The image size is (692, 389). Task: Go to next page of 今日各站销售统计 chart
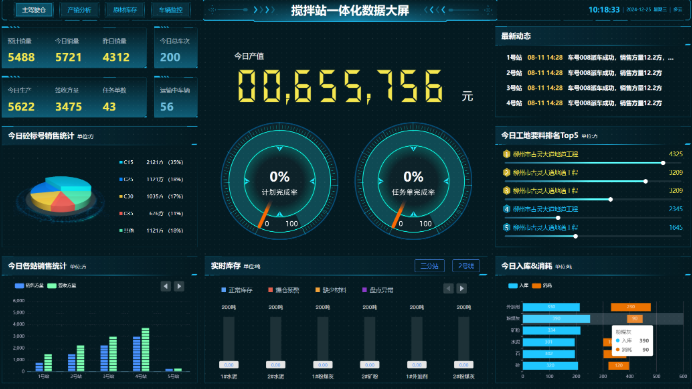[x=179, y=287]
